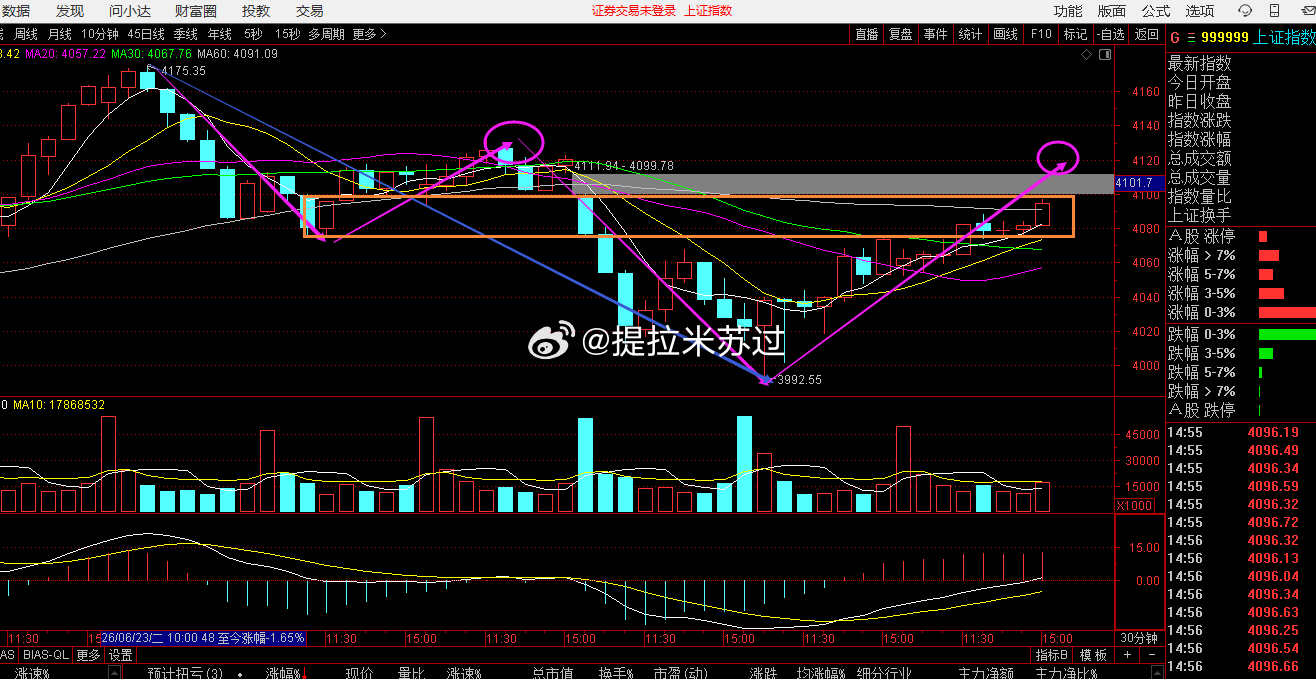Open the 发现 menu
The height and width of the screenshot is (679, 1316).
tap(69, 11)
